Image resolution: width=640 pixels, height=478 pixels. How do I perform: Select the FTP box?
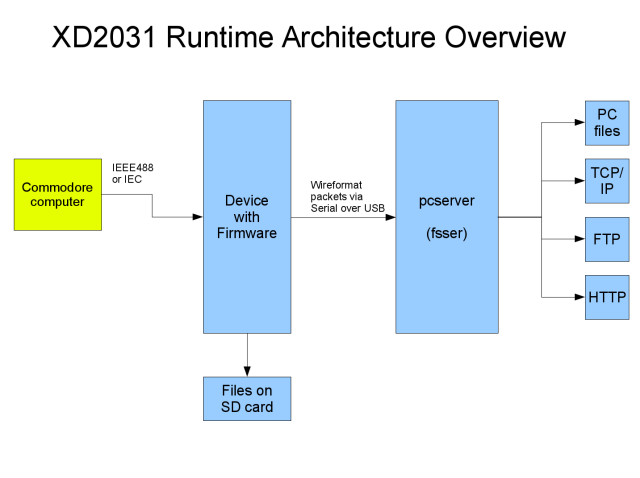[607, 239]
